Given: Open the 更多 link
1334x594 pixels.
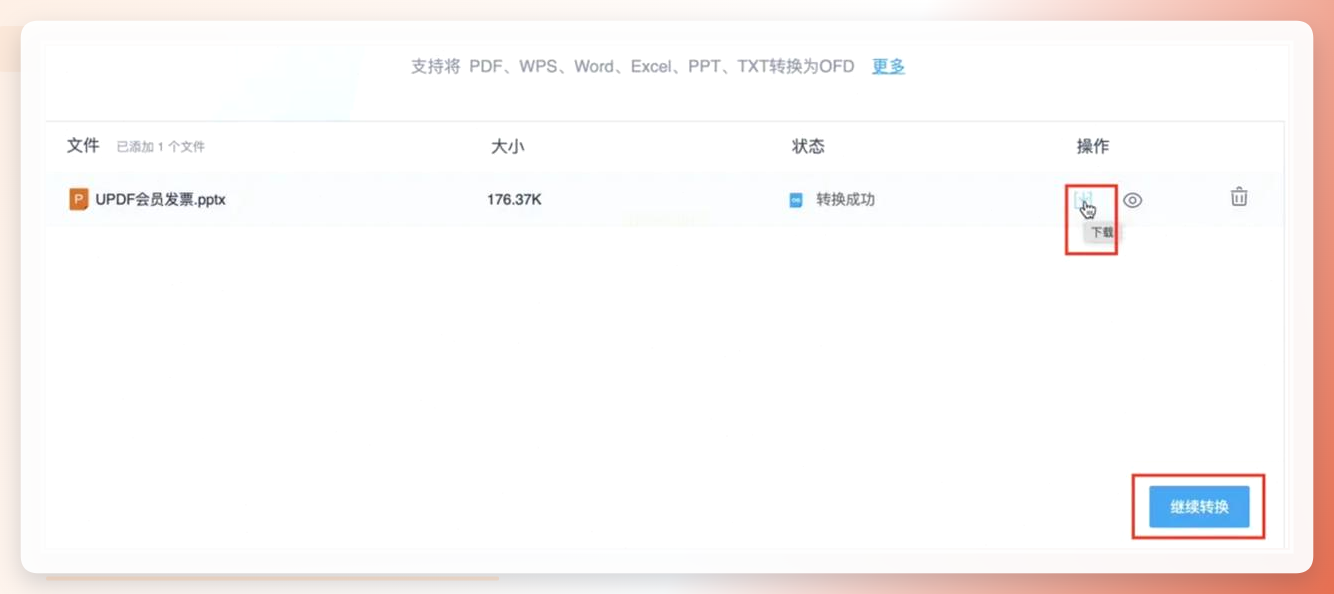Looking at the screenshot, I should coord(888,66).
